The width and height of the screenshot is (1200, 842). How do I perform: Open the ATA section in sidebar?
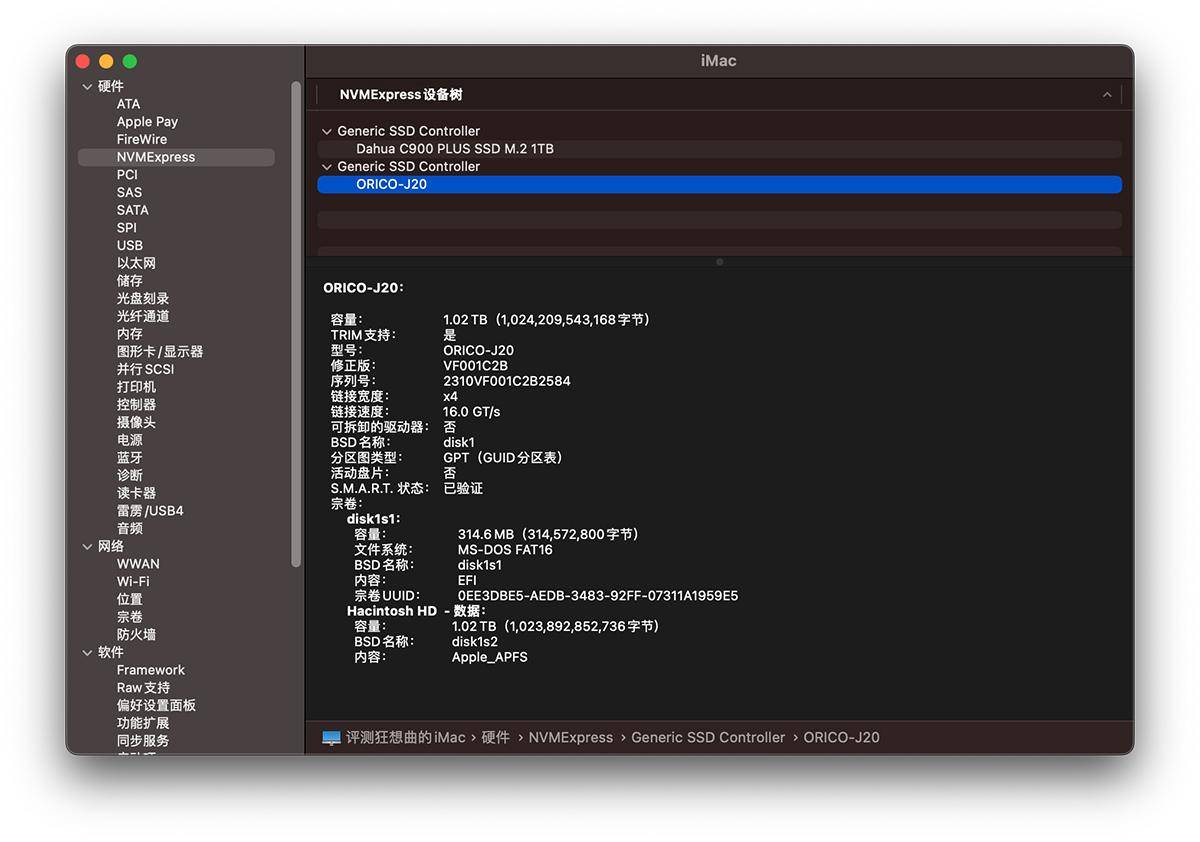point(128,103)
